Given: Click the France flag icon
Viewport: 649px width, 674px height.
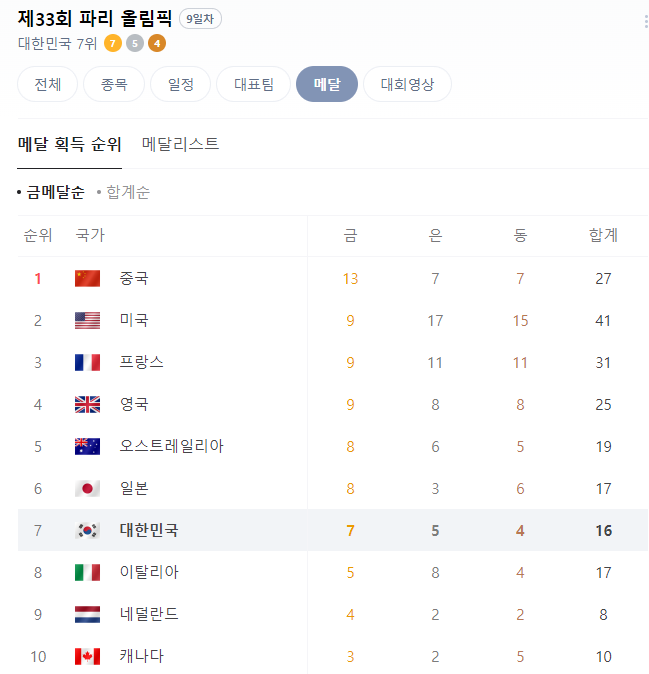Looking at the screenshot, I should point(87,362).
